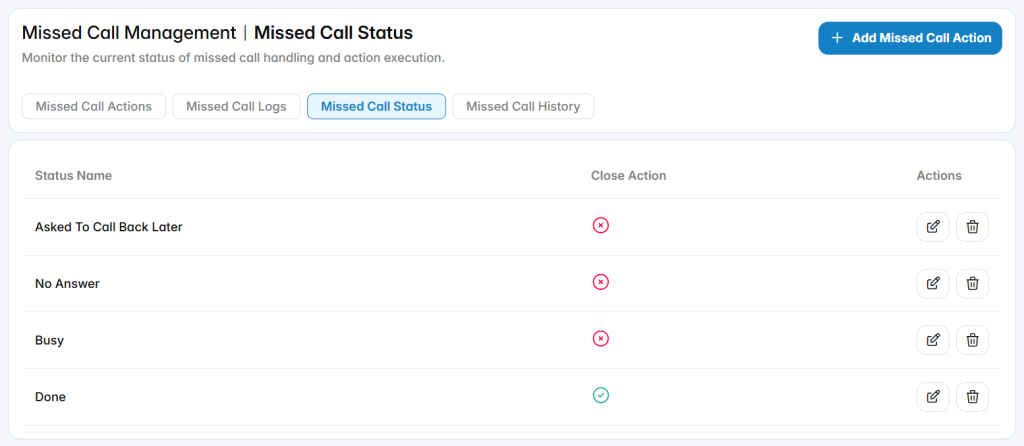Click the trash icon for No Answer
Image resolution: width=1024 pixels, height=446 pixels.
972,283
